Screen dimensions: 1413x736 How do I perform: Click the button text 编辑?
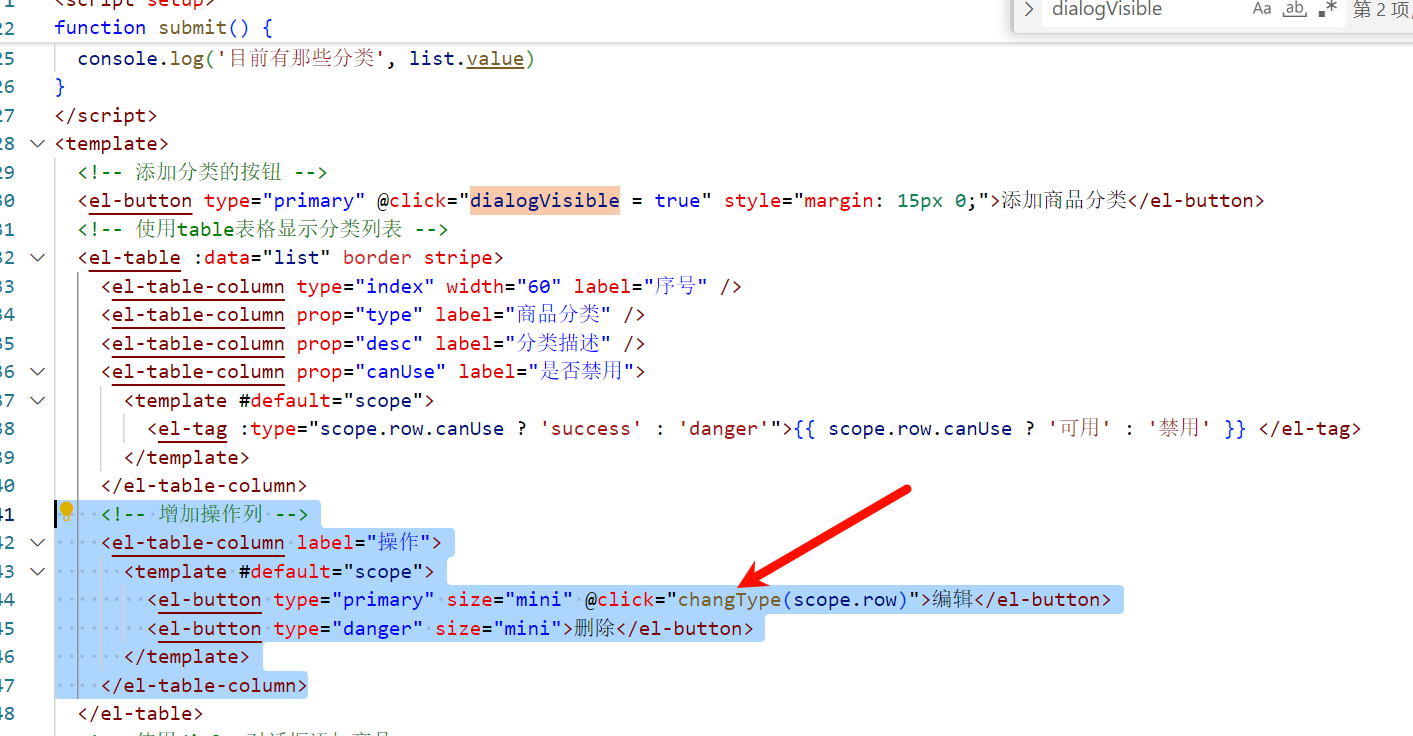(953, 599)
